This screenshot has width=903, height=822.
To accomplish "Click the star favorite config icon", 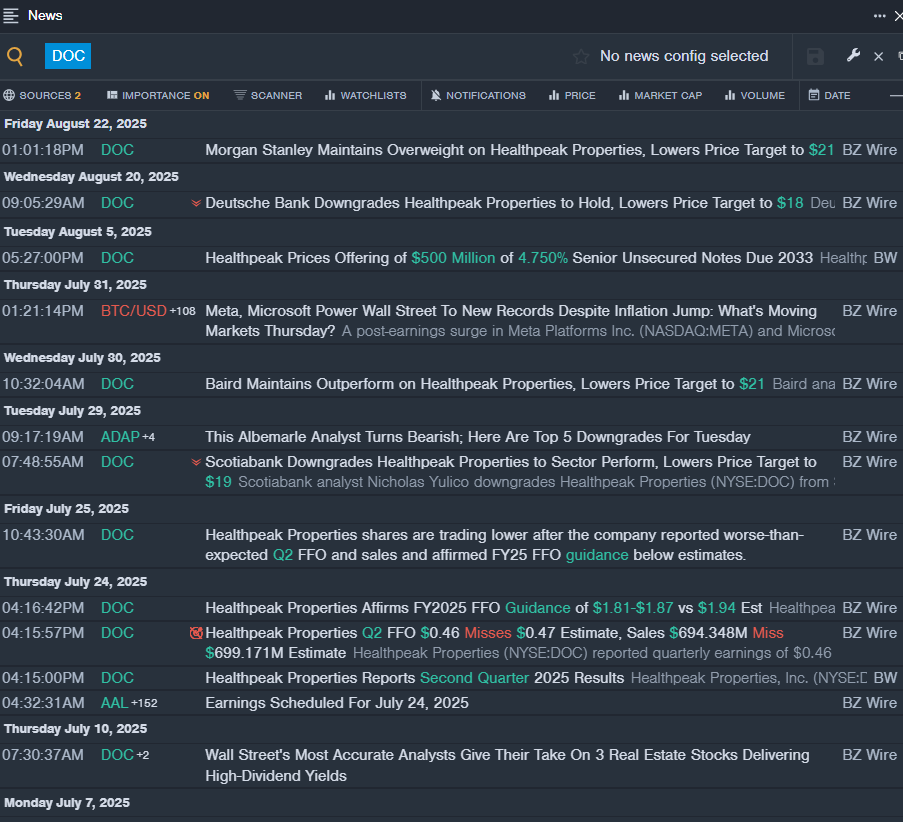I will point(581,56).
